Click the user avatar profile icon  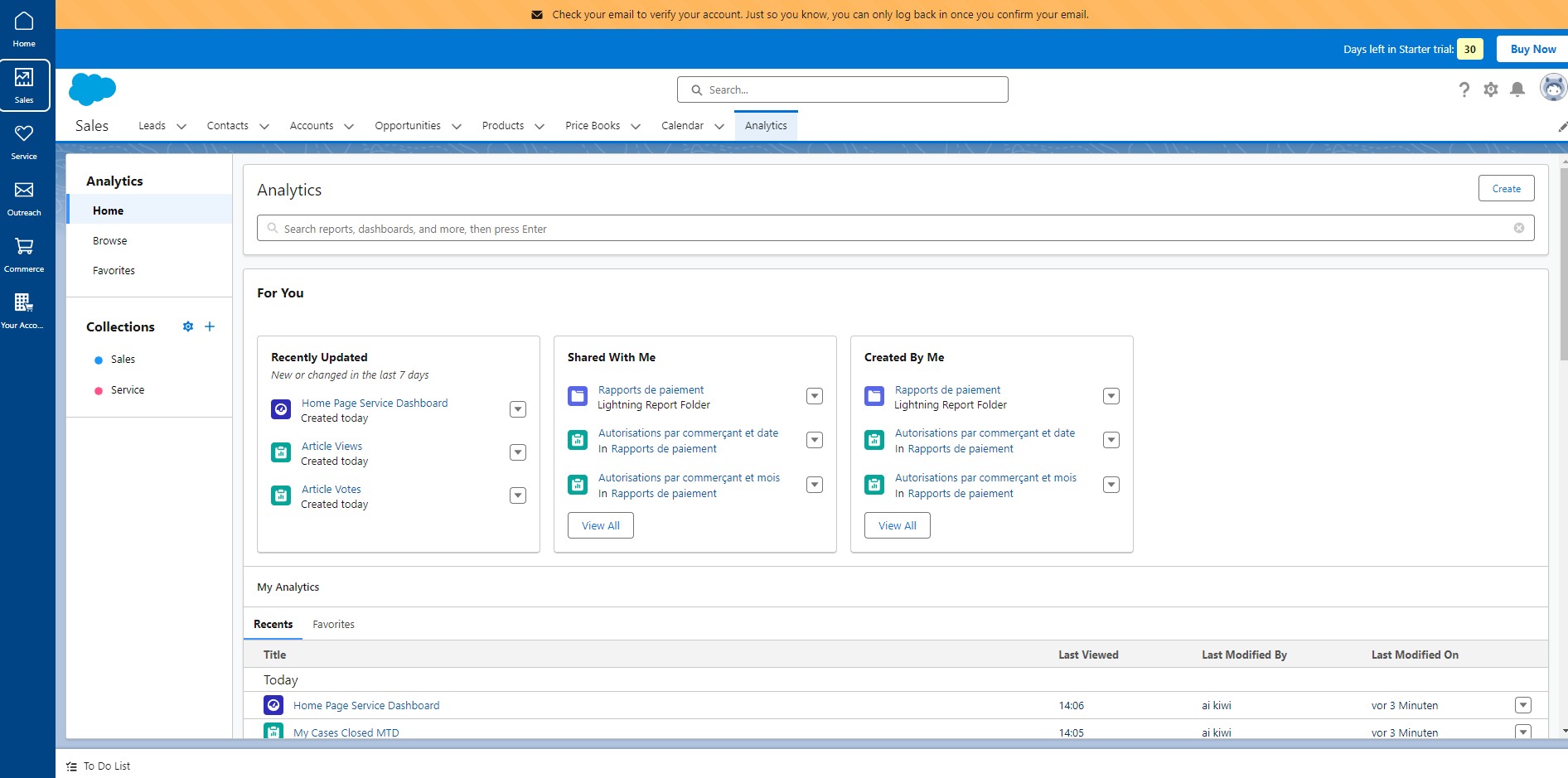1553,88
